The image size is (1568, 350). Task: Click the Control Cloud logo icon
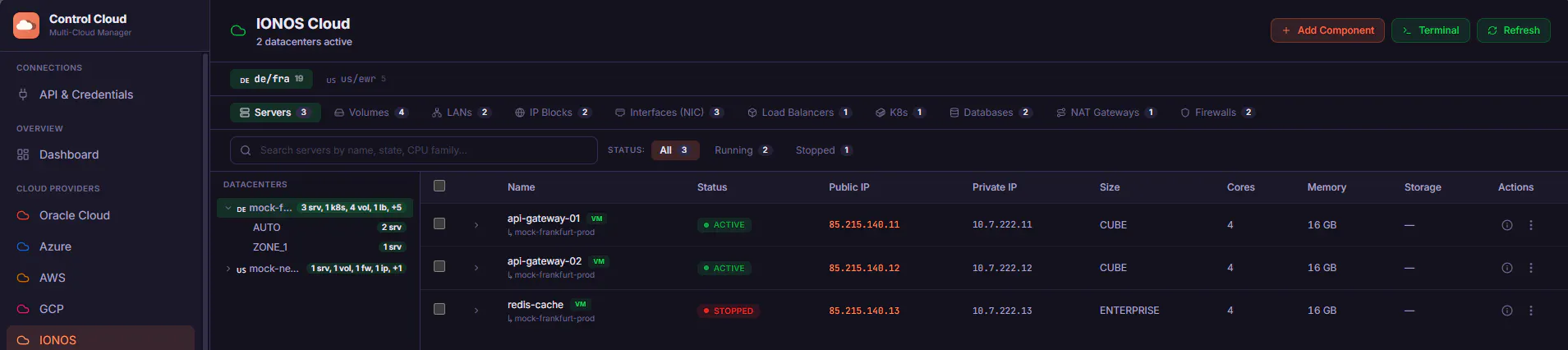click(x=26, y=25)
